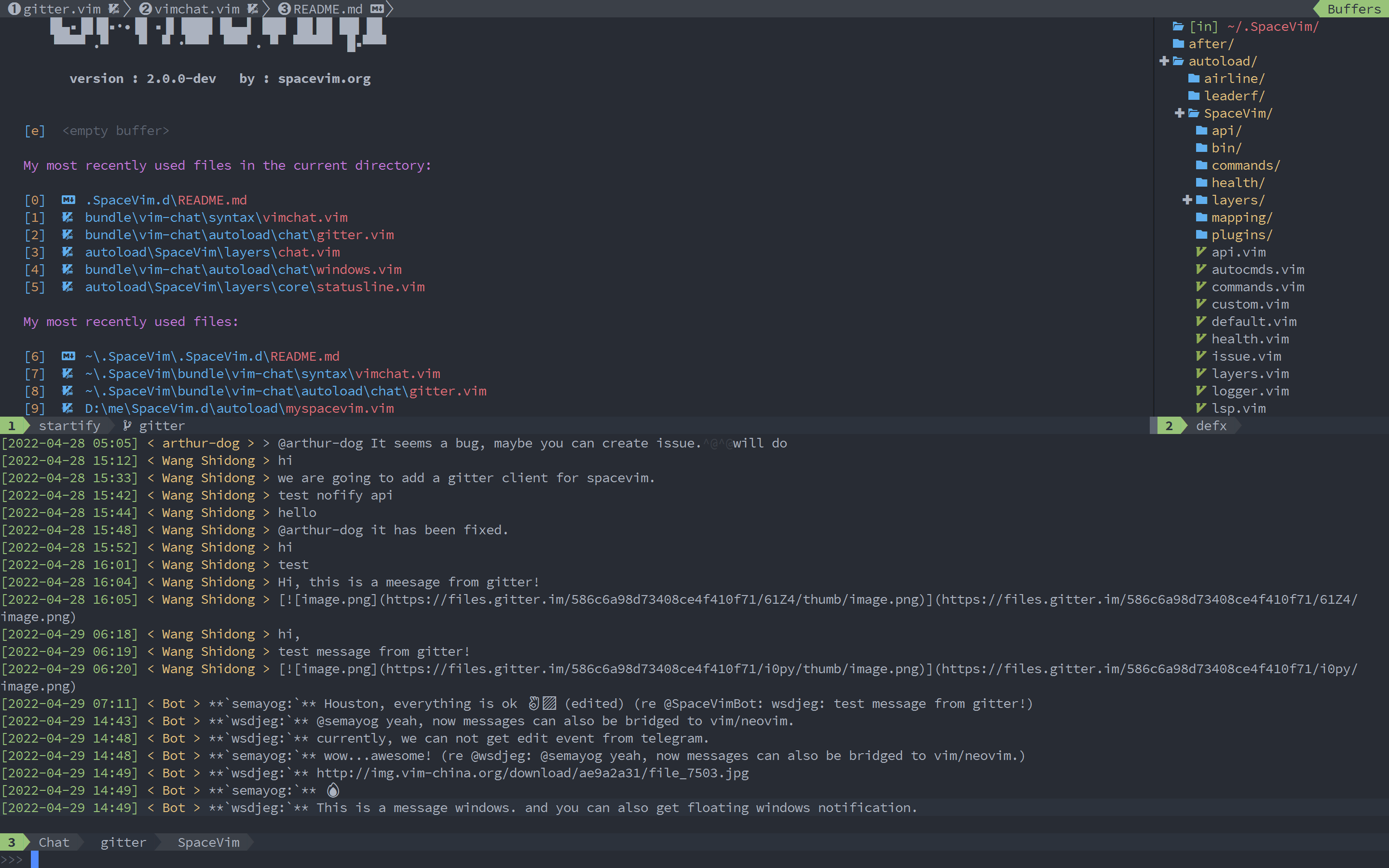This screenshot has height=868, width=1389.
Task: Collapse the autoload/ directory plus marker
Action: [1164, 61]
